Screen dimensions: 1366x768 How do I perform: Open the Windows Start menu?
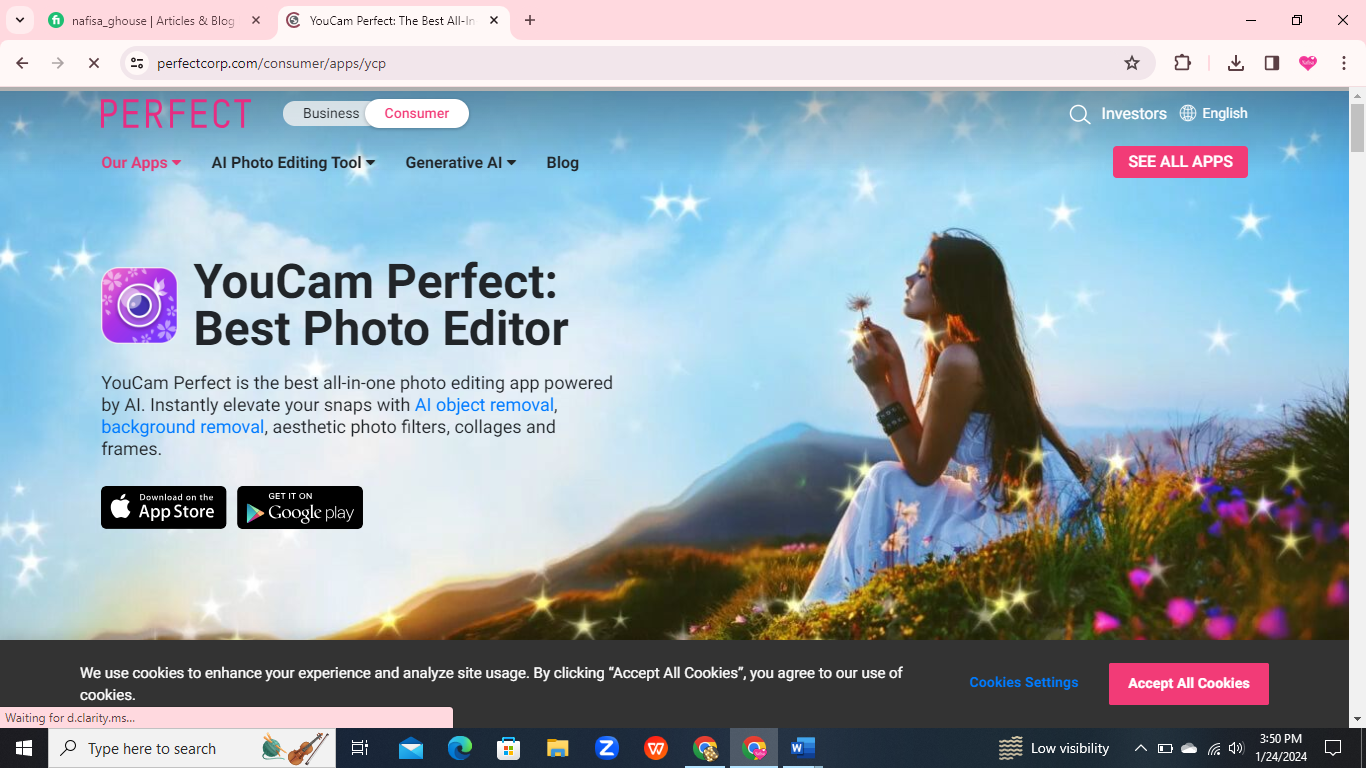(x=24, y=748)
